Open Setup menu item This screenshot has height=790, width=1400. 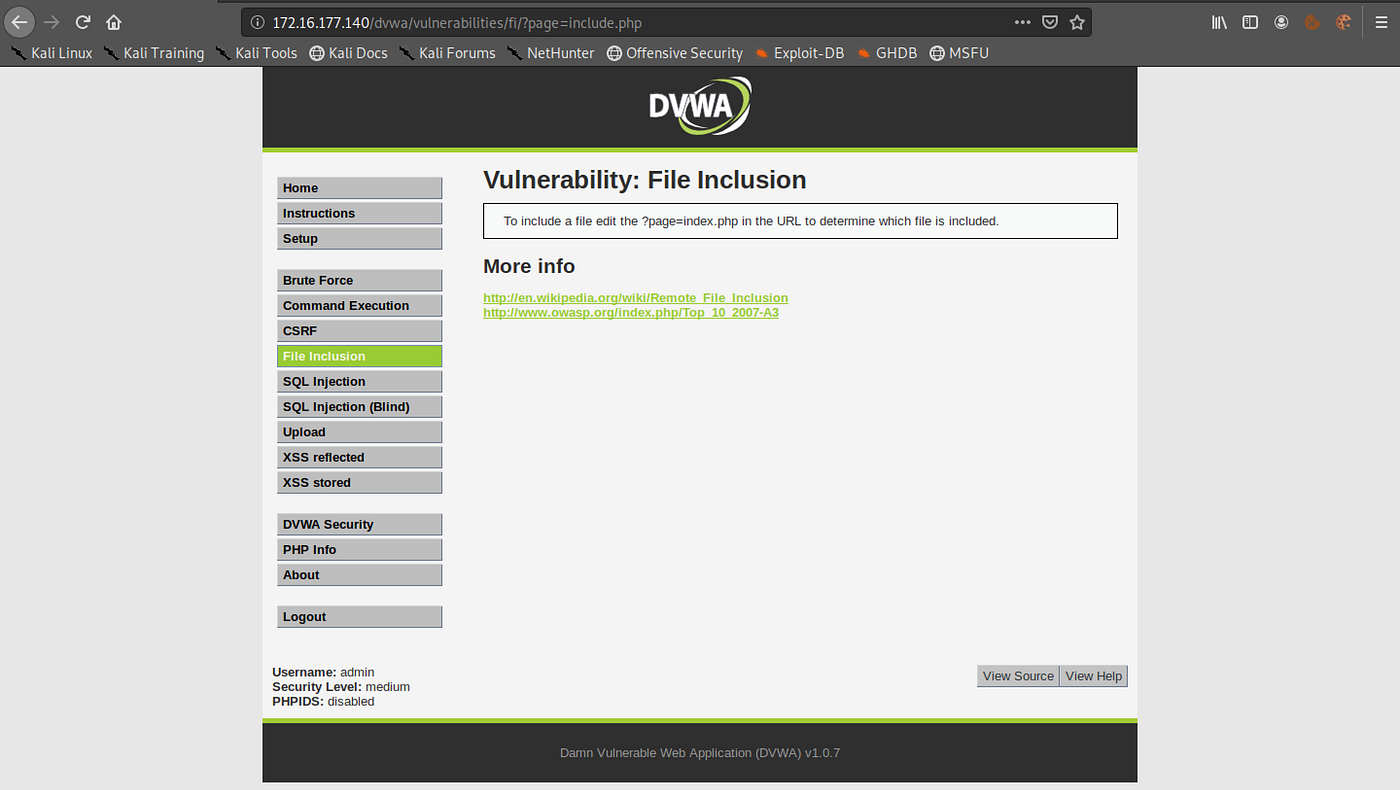point(359,238)
